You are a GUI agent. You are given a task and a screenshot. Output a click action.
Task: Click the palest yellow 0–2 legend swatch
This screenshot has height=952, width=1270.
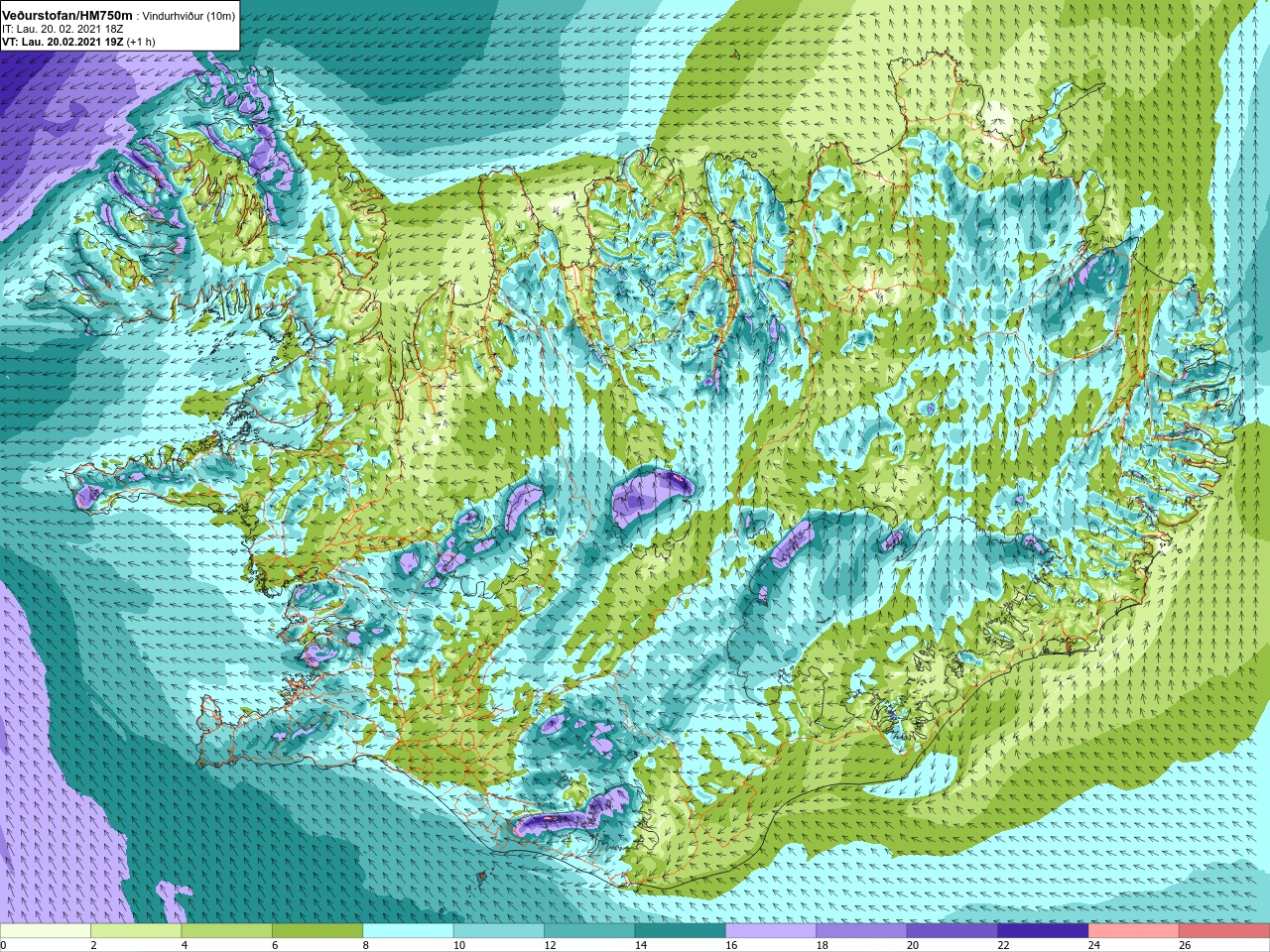click(46, 931)
